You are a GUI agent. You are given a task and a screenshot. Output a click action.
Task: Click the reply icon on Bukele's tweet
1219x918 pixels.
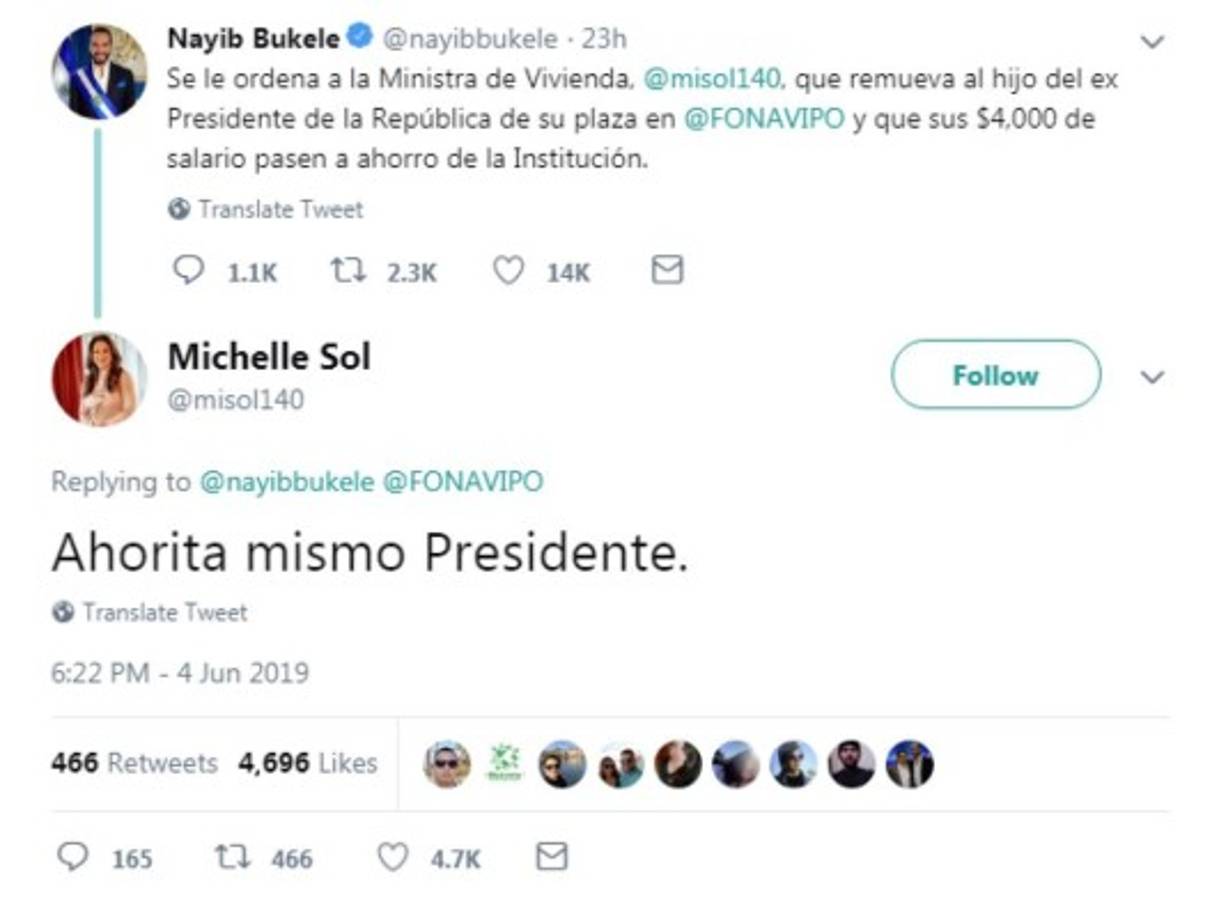click(190, 270)
